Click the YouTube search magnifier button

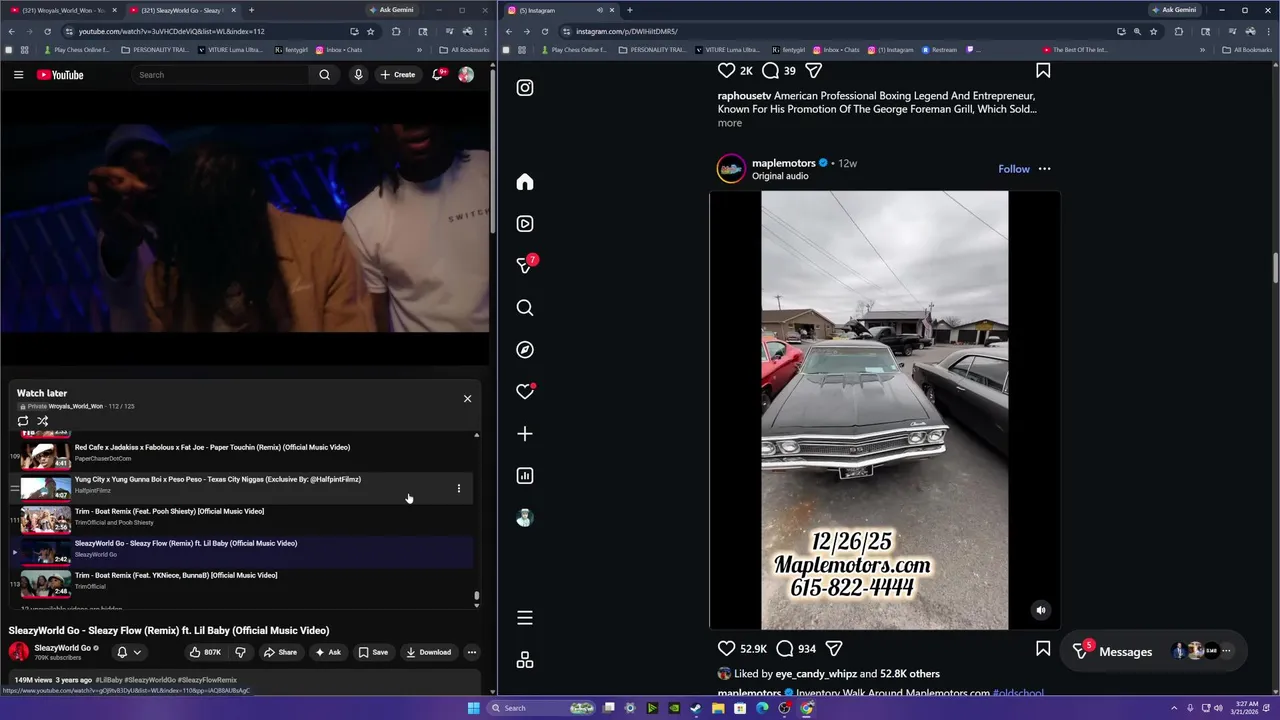tap(324, 75)
